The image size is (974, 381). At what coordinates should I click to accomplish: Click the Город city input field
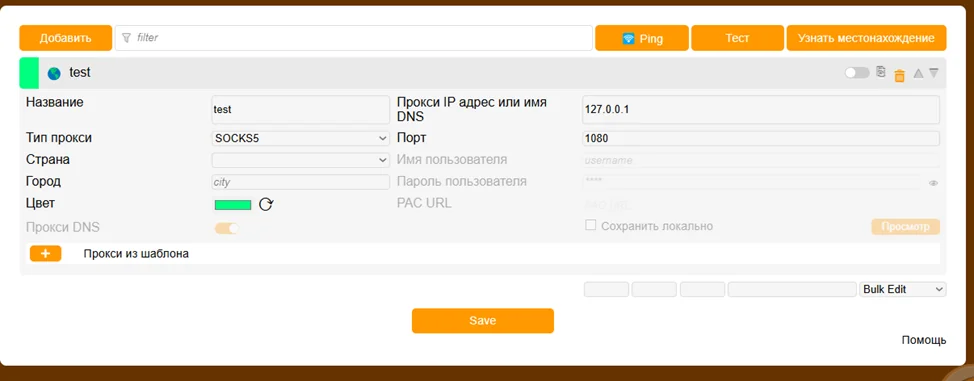pyautogui.click(x=301, y=182)
